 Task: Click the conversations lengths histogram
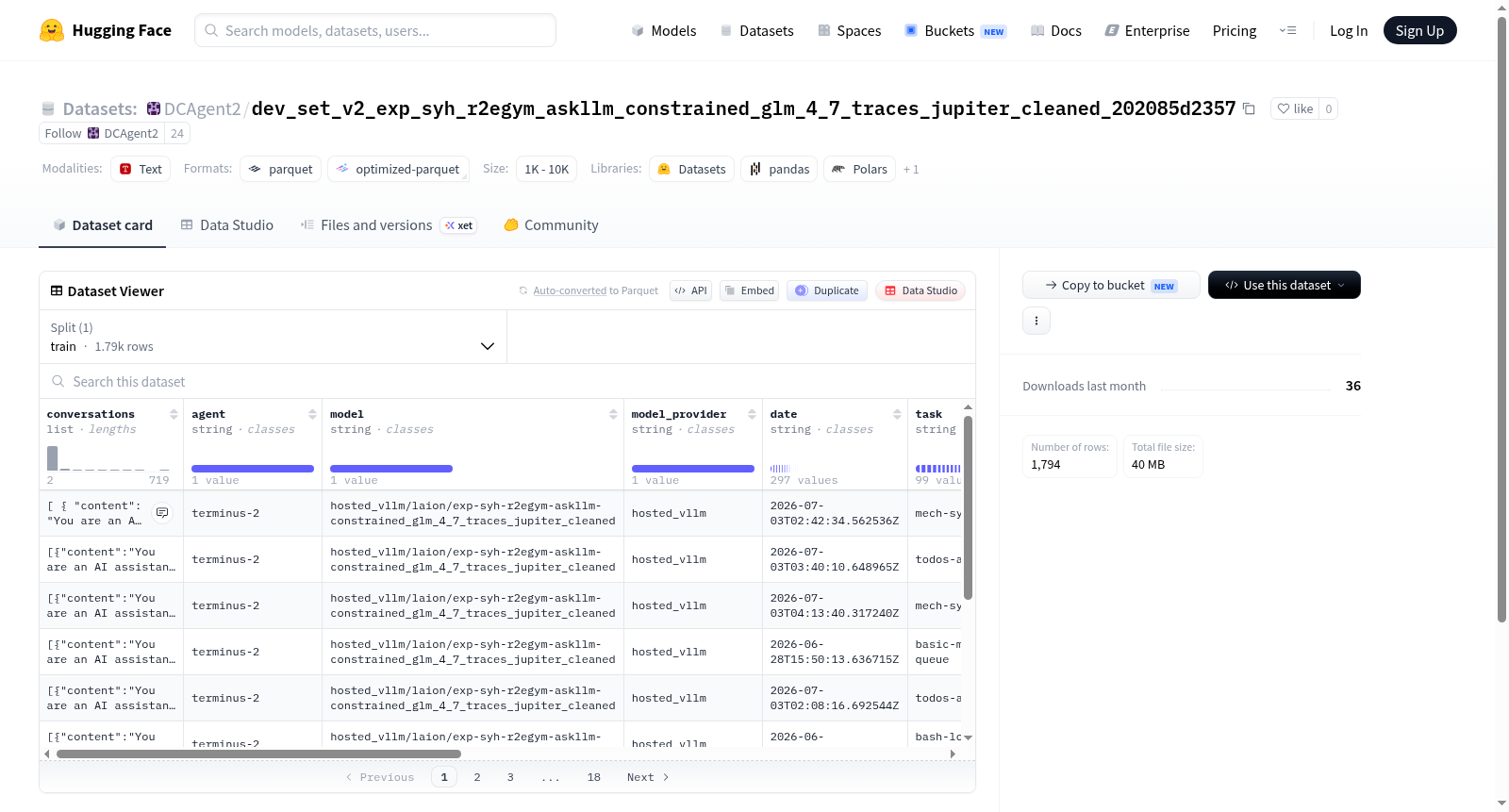tap(108, 458)
